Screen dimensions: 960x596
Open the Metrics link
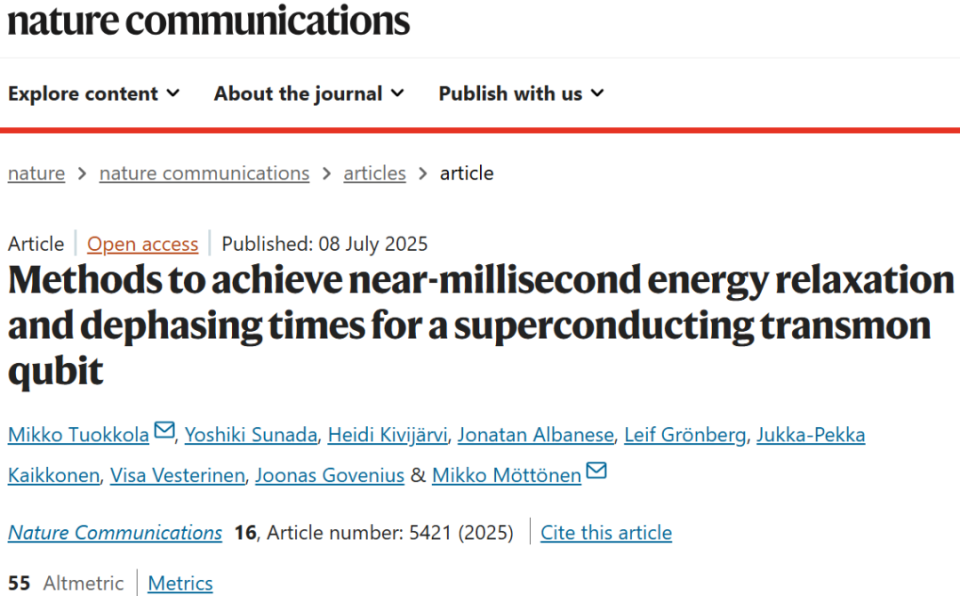[x=181, y=583]
